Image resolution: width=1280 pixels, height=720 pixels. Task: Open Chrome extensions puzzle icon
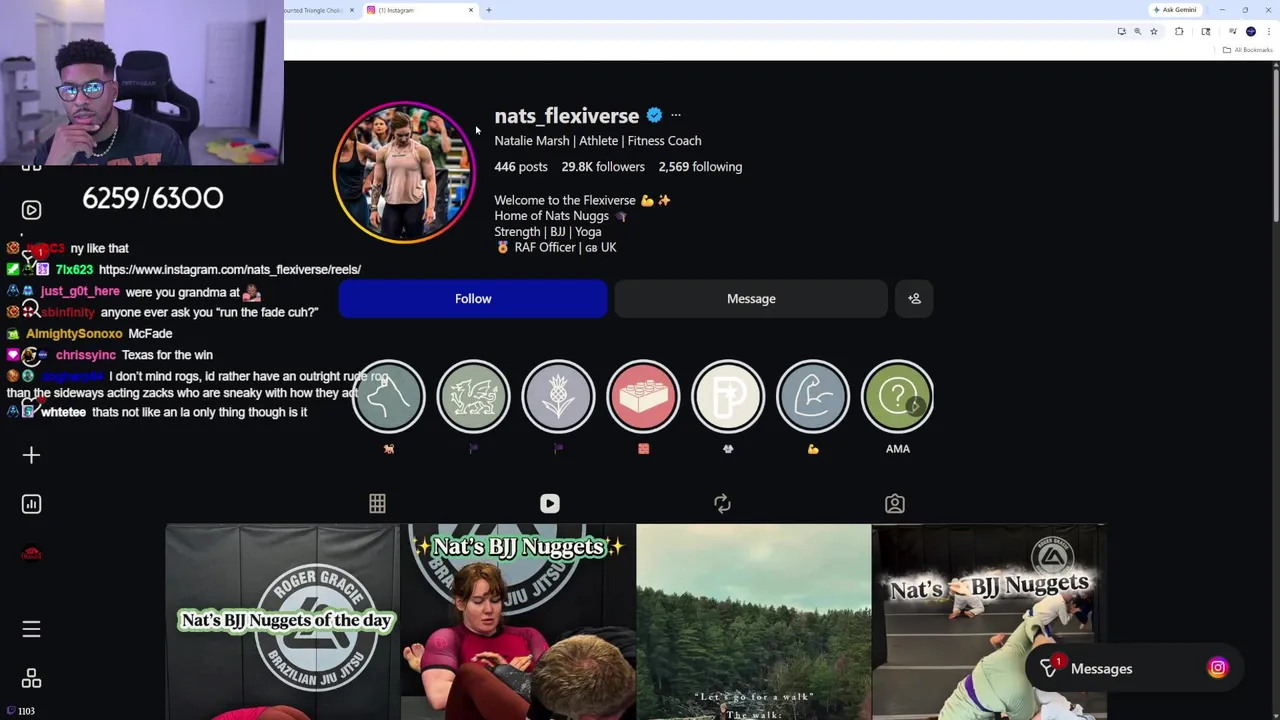coord(1179,32)
